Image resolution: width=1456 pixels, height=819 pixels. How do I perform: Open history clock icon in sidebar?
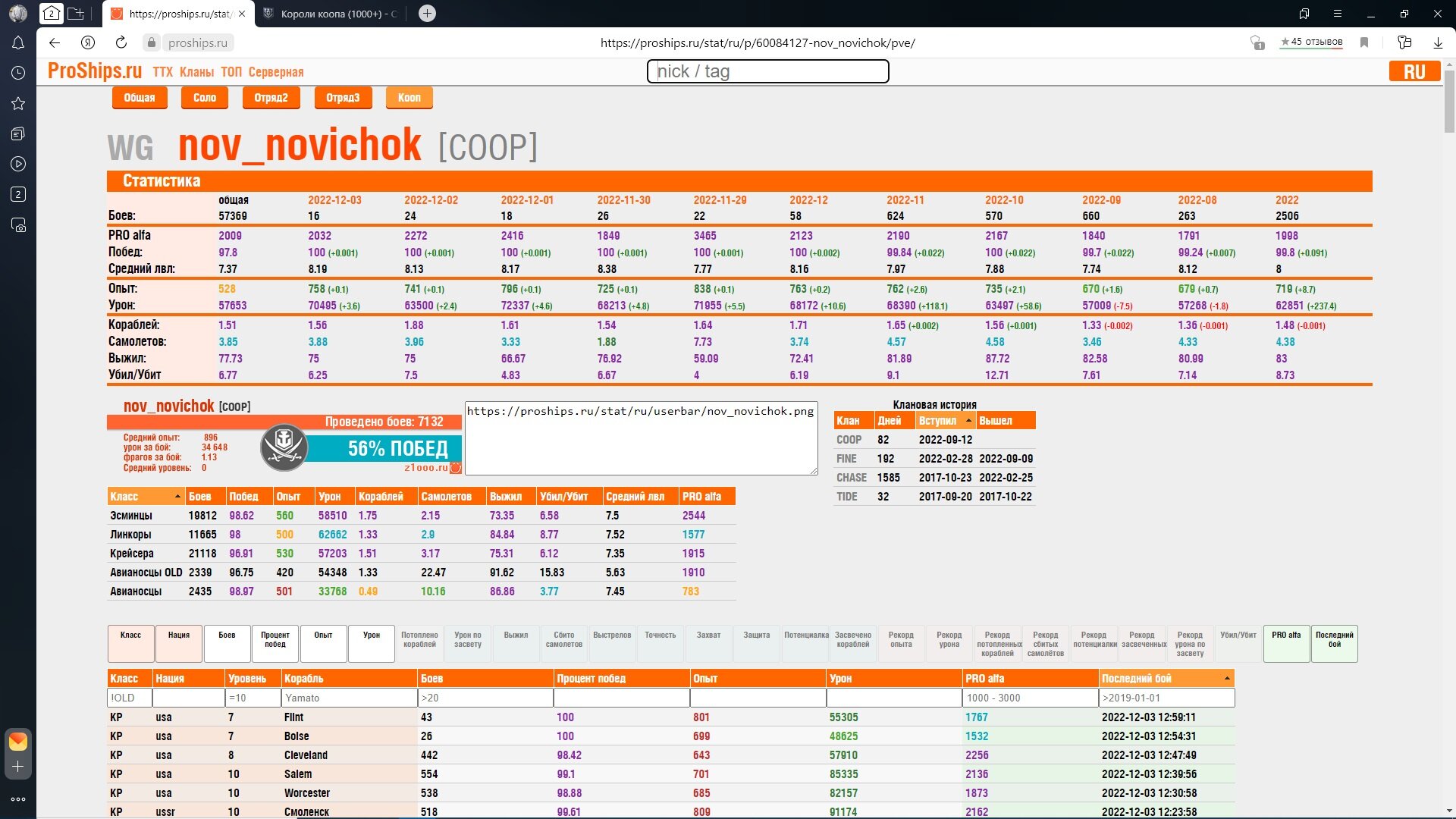click(x=18, y=73)
